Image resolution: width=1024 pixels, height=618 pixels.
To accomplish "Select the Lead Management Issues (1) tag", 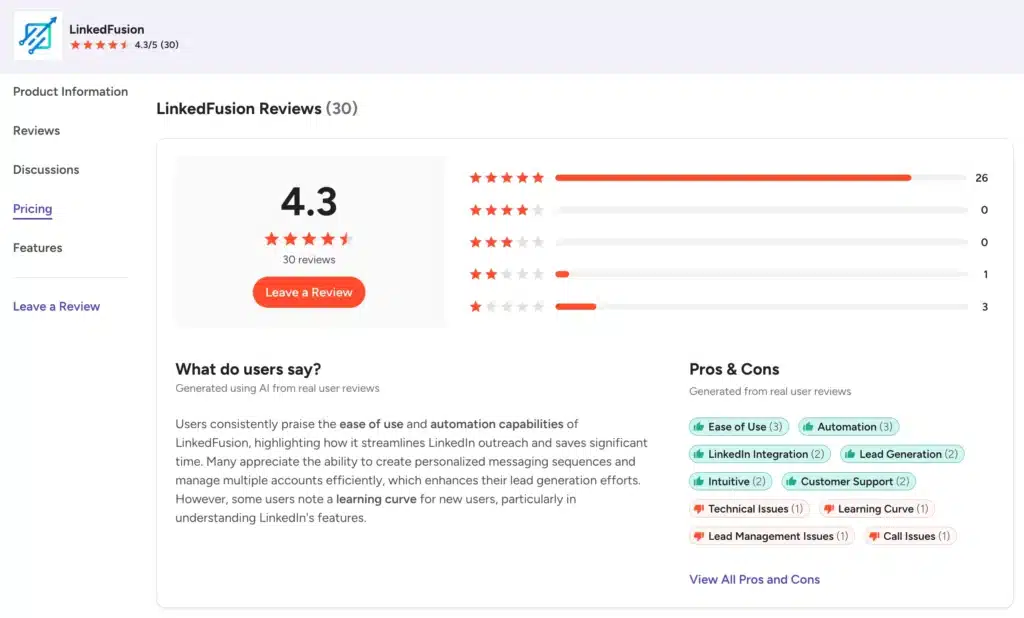I will tap(771, 536).
